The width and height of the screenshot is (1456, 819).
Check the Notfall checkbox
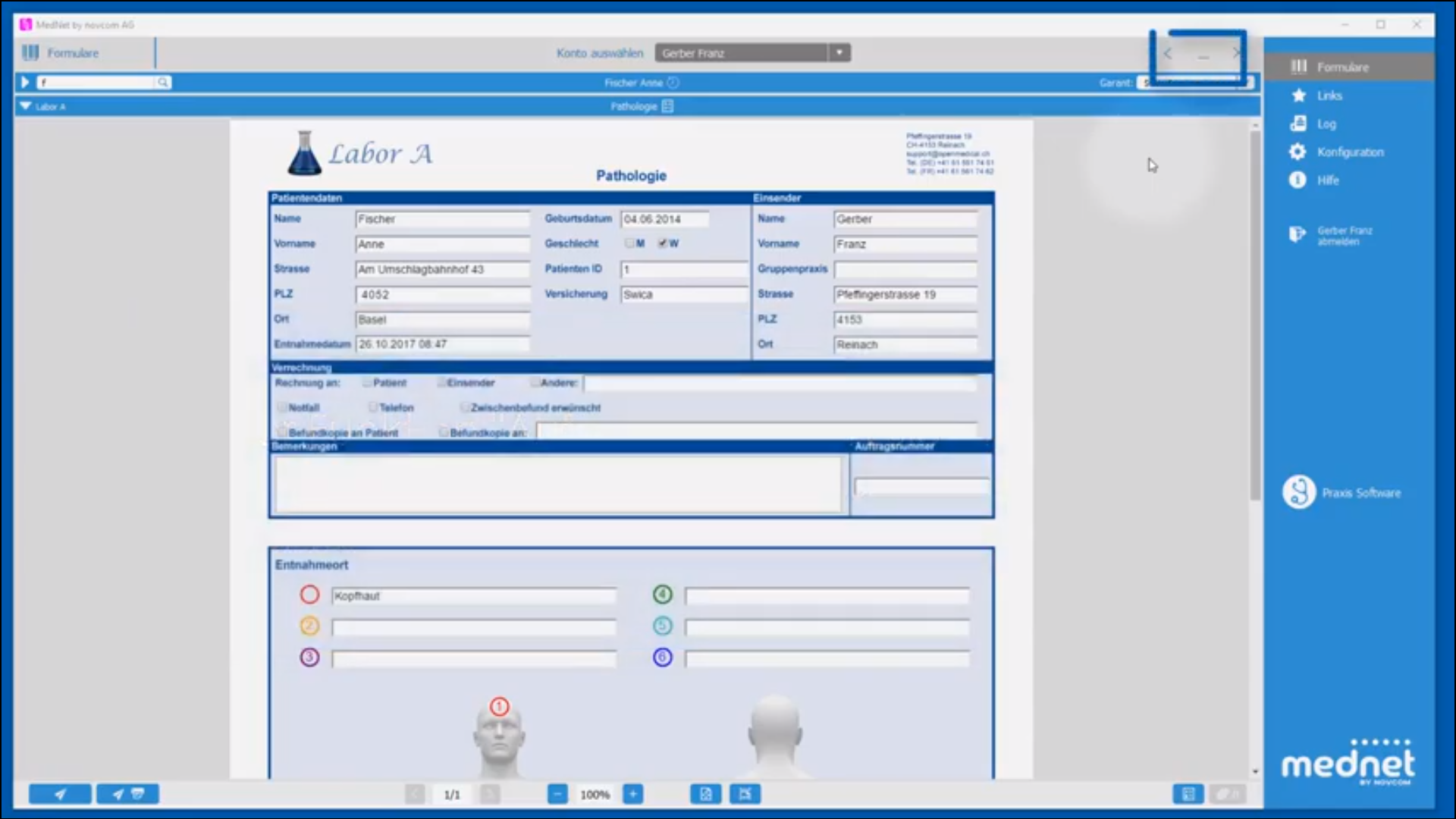[x=281, y=407]
